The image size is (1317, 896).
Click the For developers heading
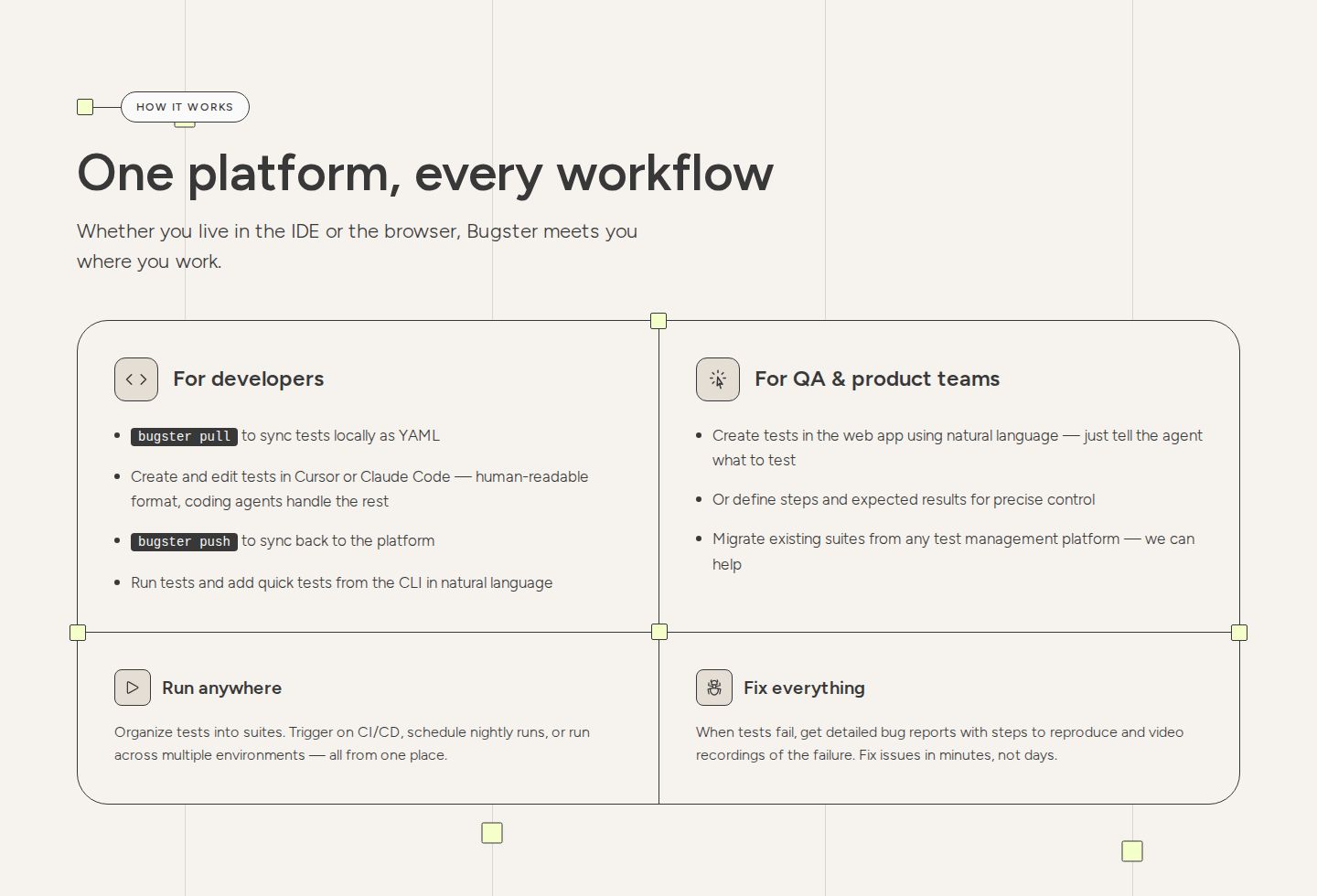[x=249, y=379]
